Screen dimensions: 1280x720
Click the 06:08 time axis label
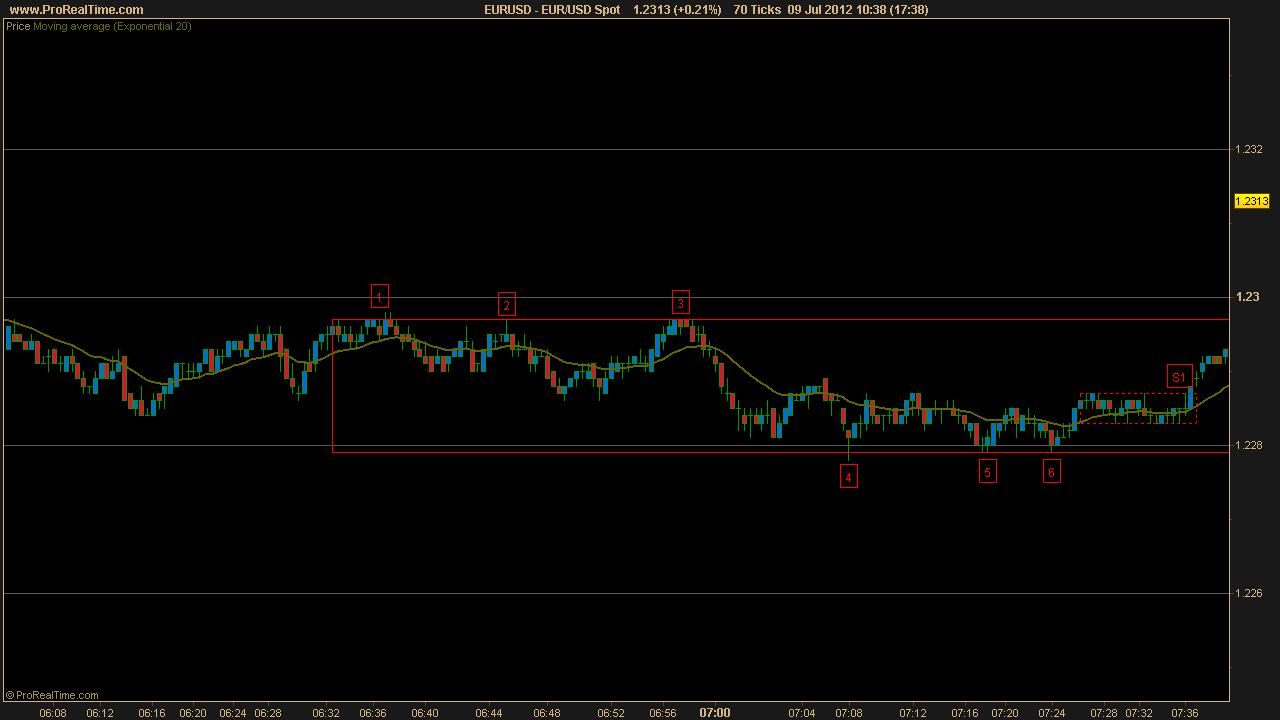tap(53, 713)
